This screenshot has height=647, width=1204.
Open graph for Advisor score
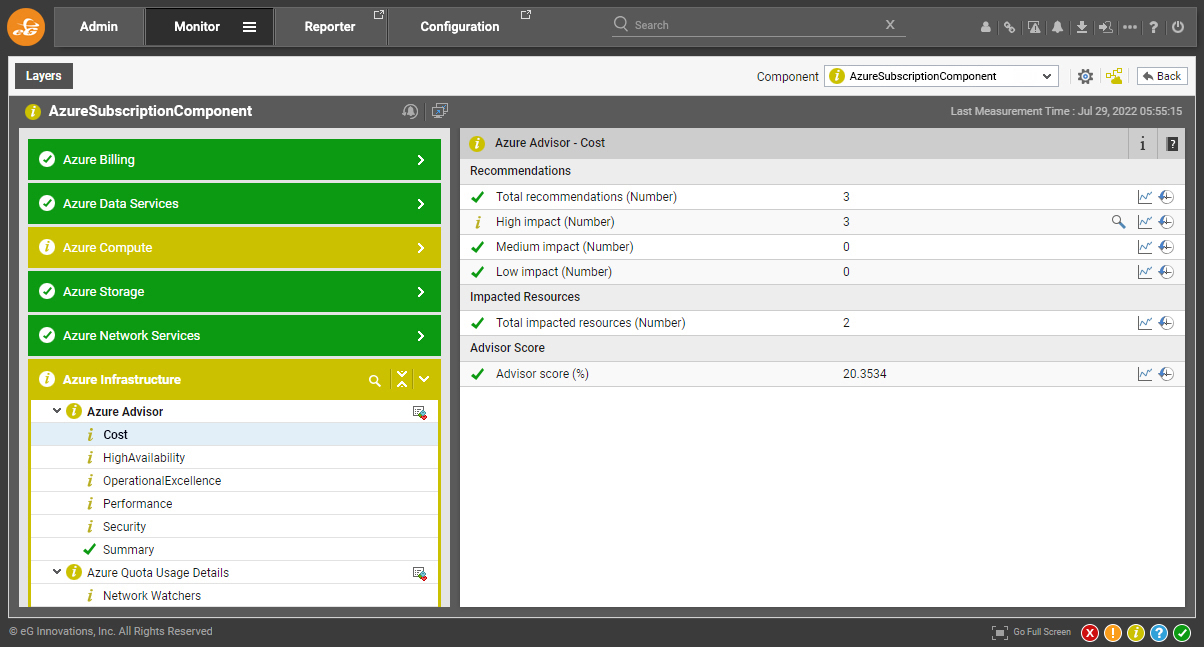click(1145, 374)
